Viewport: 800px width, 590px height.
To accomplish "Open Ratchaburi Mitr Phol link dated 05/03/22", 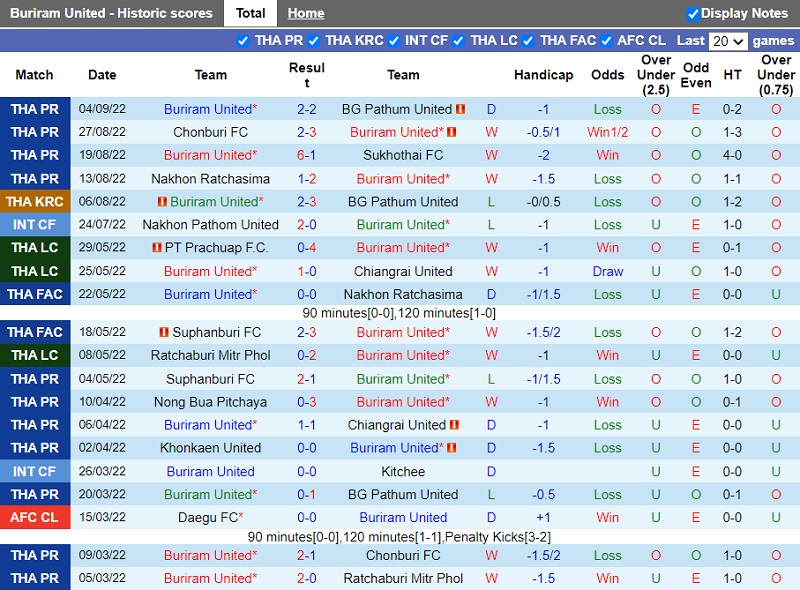I will click(x=403, y=578).
